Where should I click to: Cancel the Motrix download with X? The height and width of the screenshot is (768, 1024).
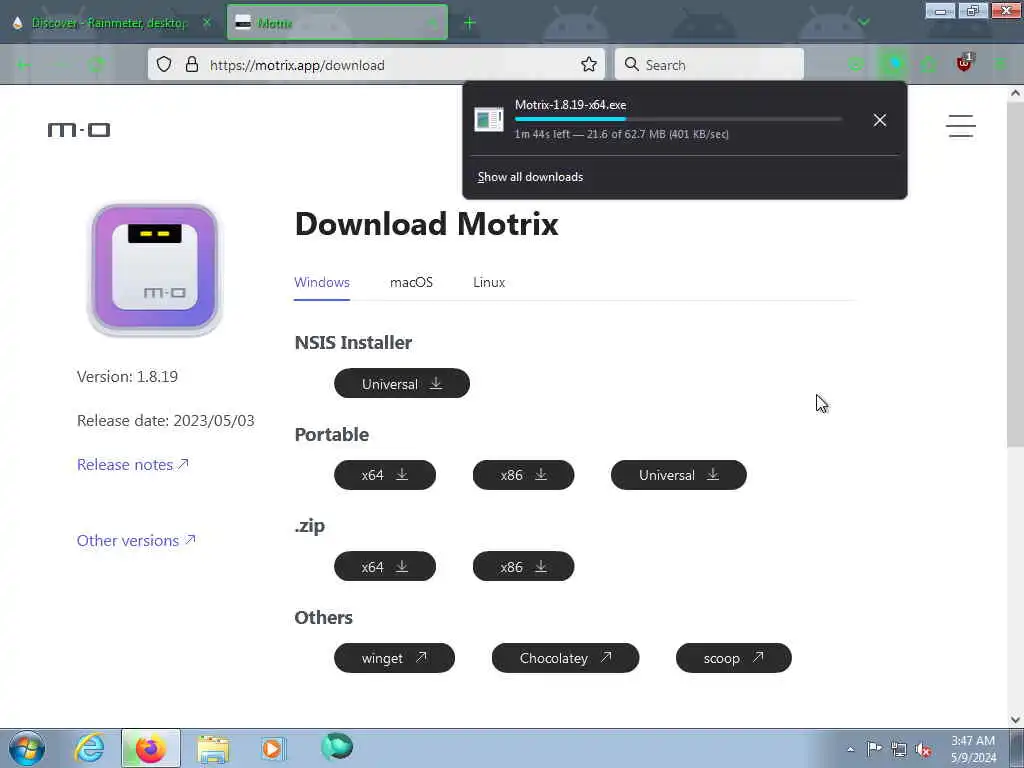[x=880, y=120]
